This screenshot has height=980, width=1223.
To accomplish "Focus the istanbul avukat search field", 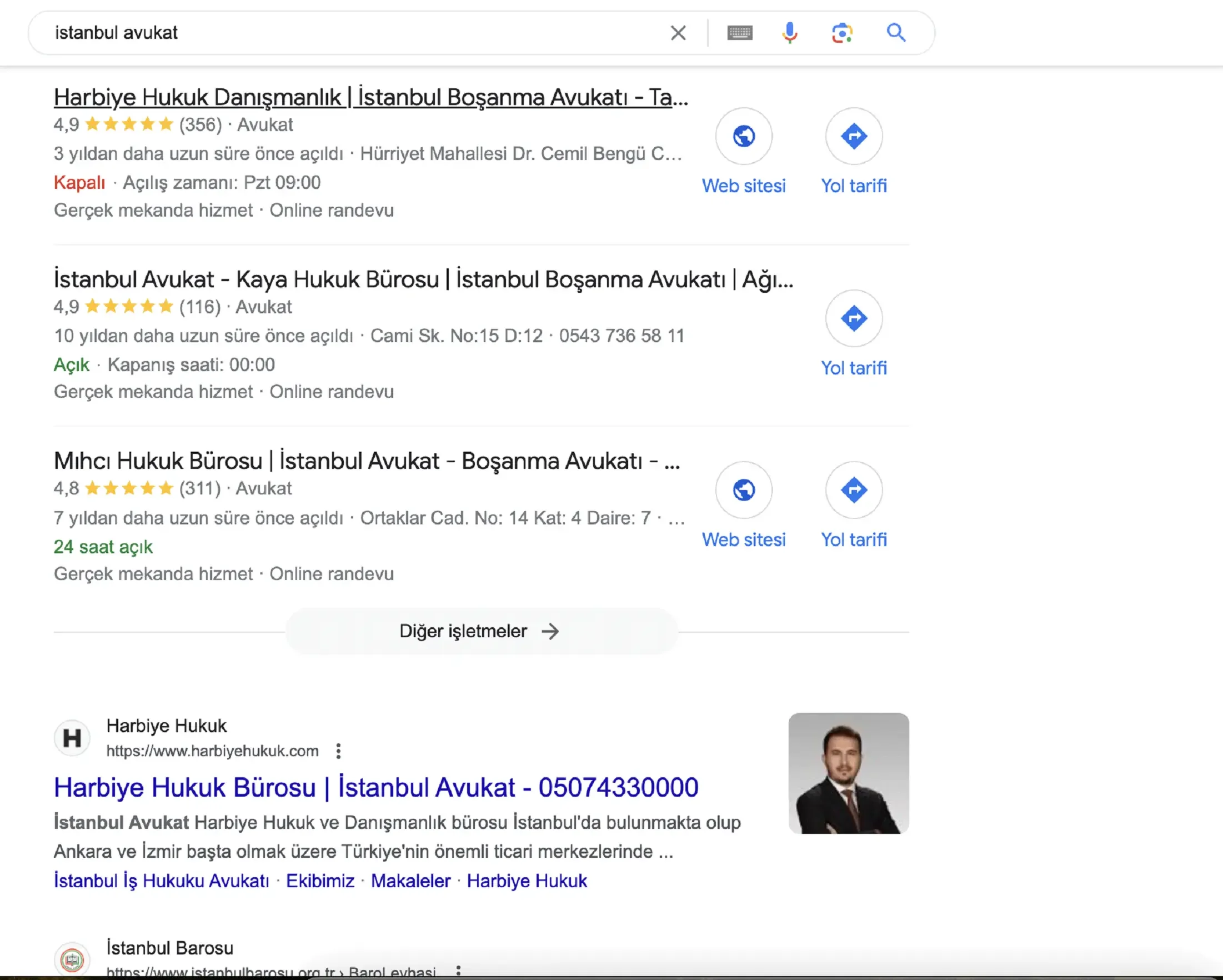I will tap(340, 33).
